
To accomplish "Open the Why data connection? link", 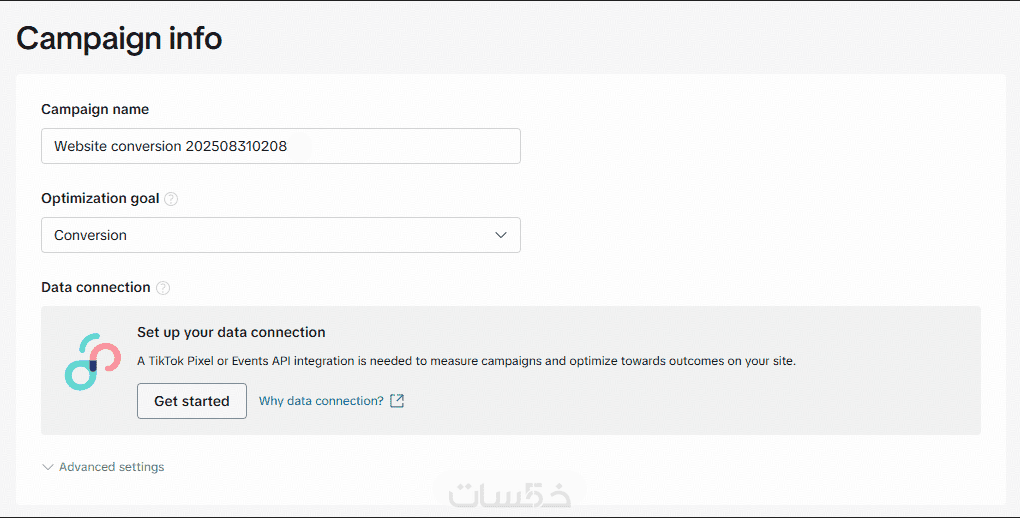I will [x=321, y=401].
